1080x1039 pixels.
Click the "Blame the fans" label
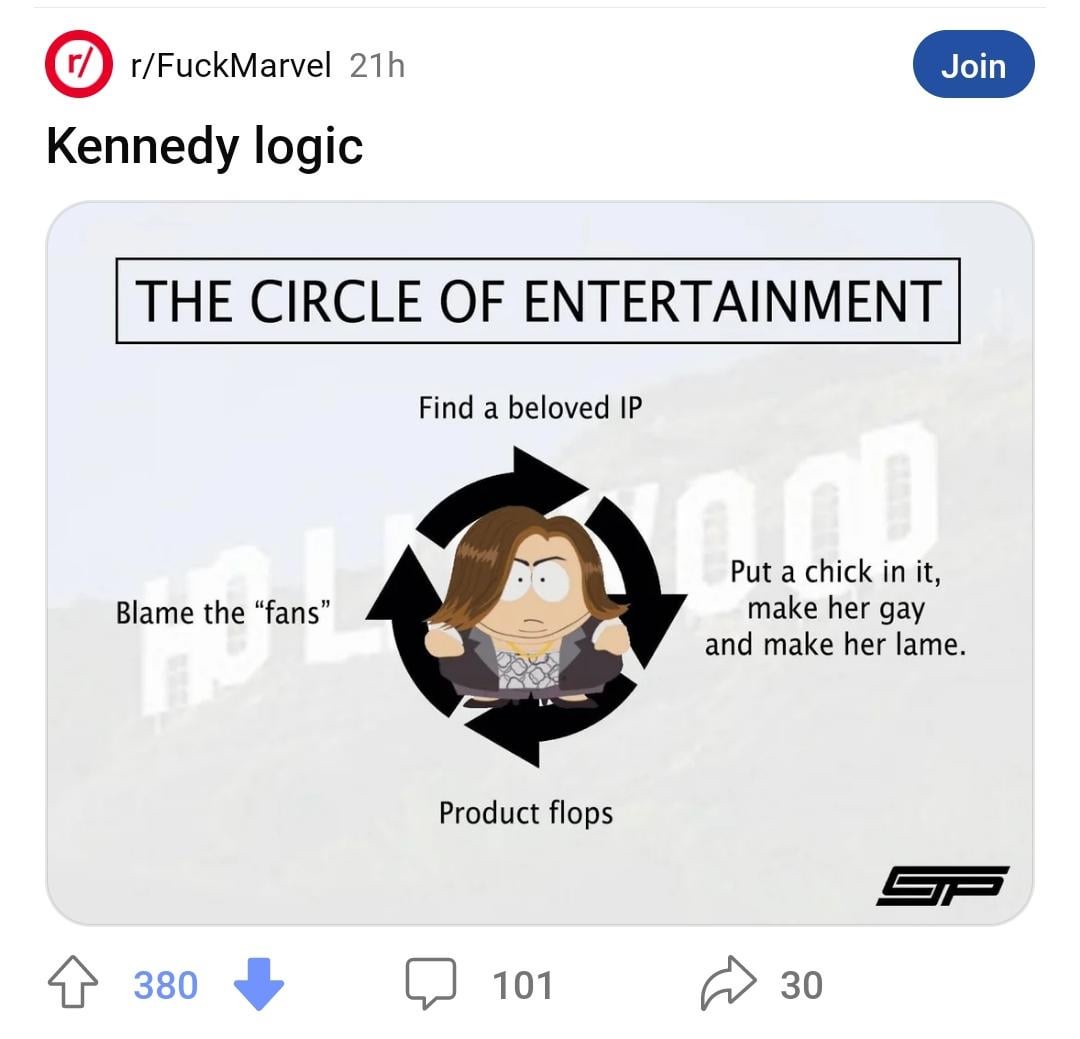[x=223, y=612]
